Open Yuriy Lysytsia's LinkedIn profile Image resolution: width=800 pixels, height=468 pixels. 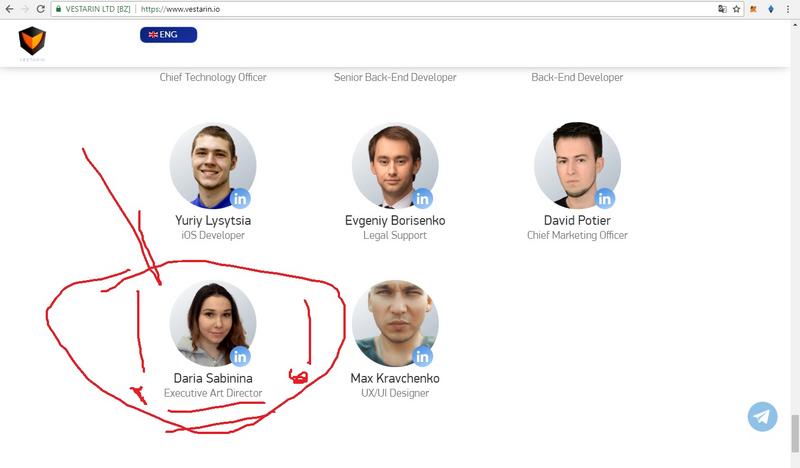(x=240, y=199)
